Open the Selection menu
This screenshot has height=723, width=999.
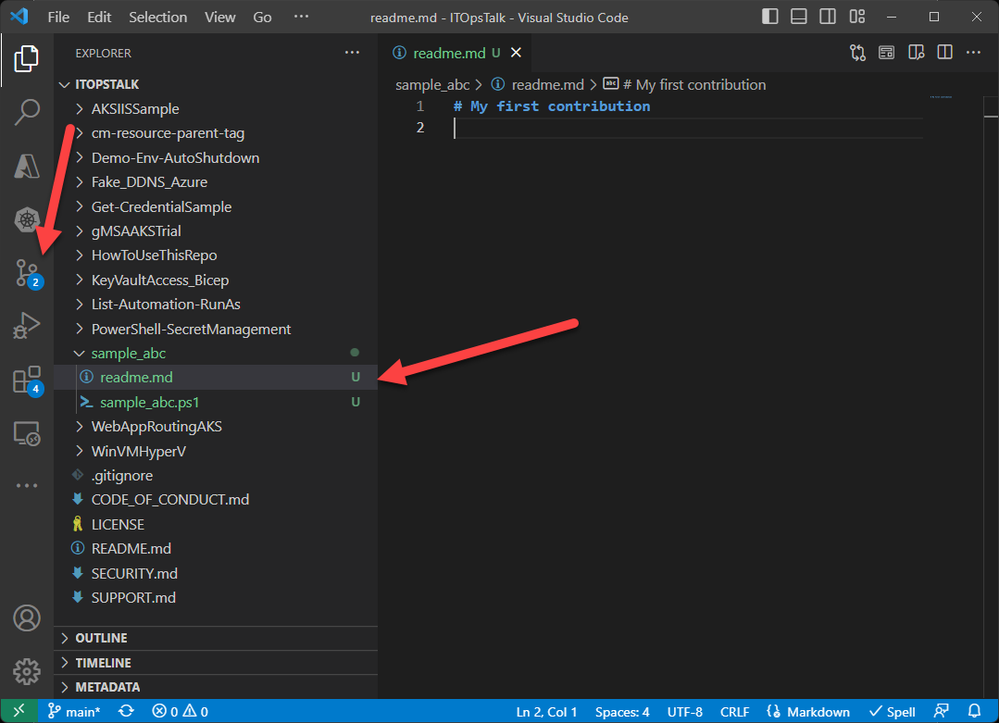(158, 17)
